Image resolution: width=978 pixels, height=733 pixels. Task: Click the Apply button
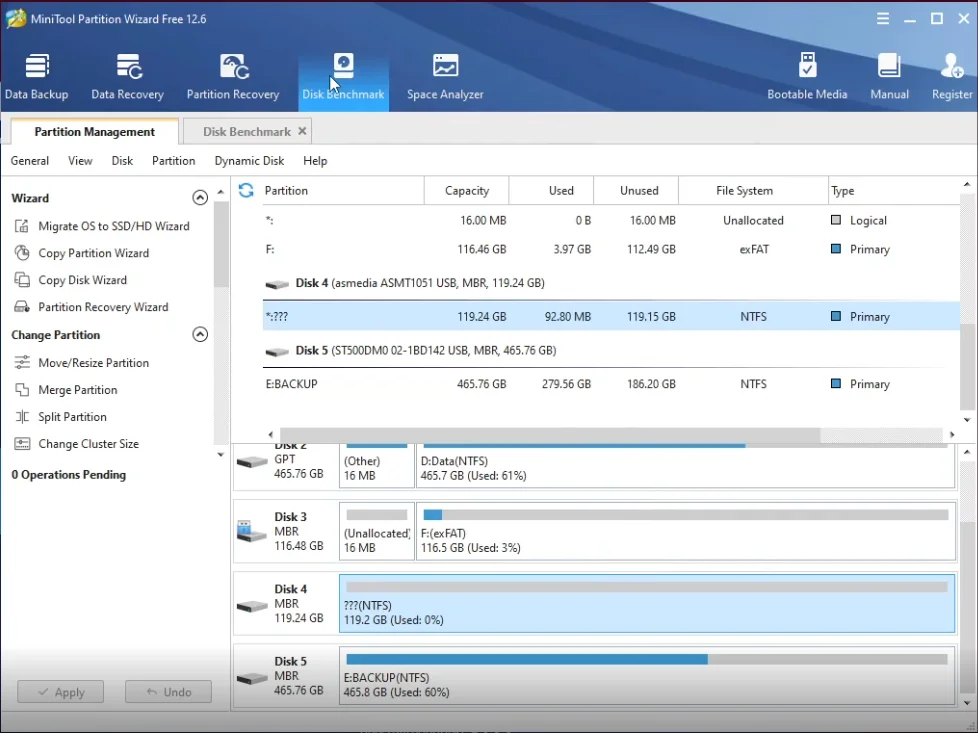[59, 692]
